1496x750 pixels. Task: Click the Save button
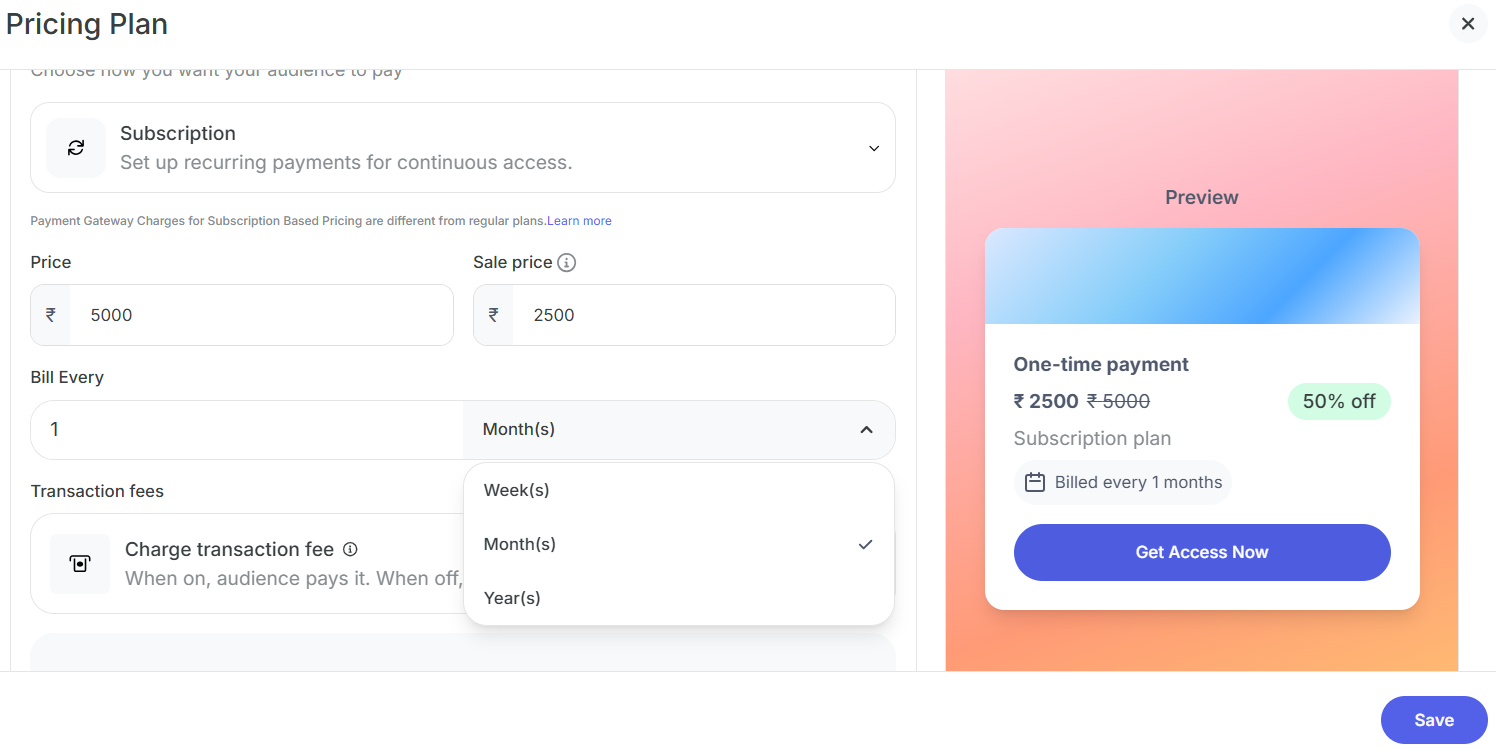click(1433, 720)
